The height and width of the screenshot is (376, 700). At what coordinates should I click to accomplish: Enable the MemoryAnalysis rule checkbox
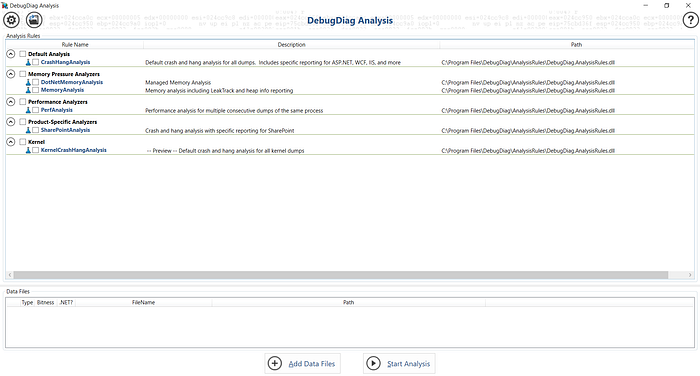click(35, 90)
